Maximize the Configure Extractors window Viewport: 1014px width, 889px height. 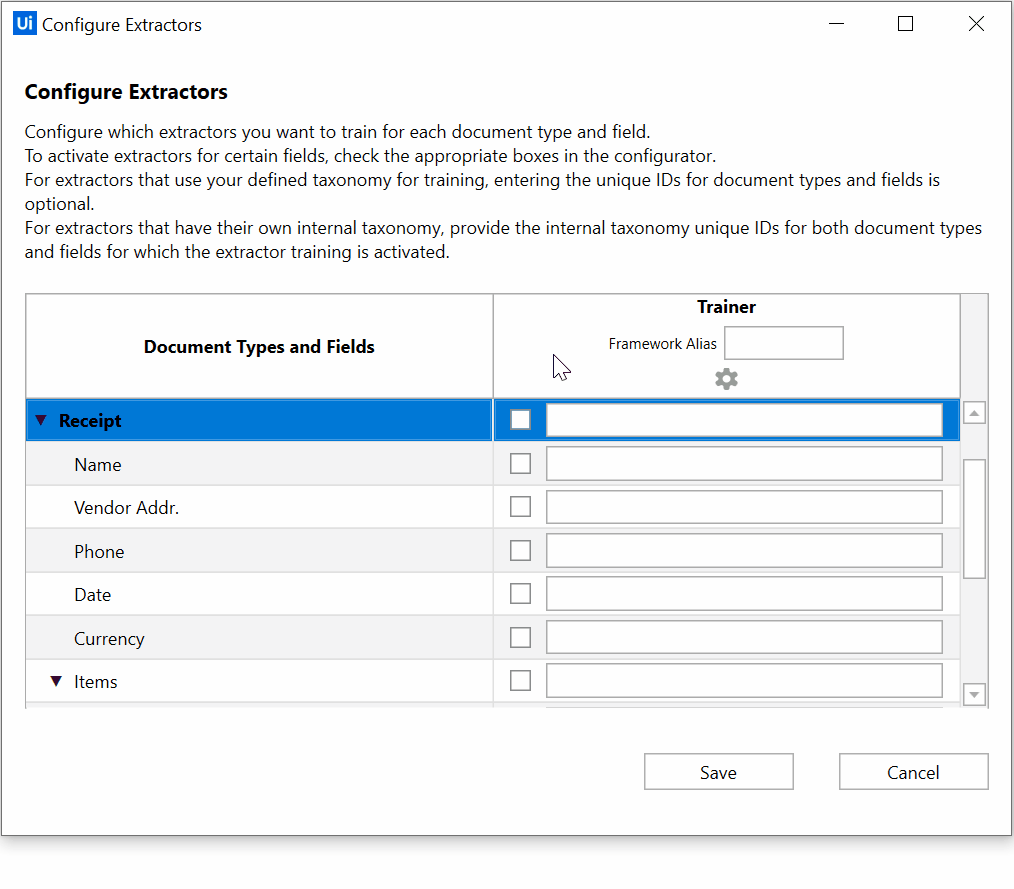[905, 24]
